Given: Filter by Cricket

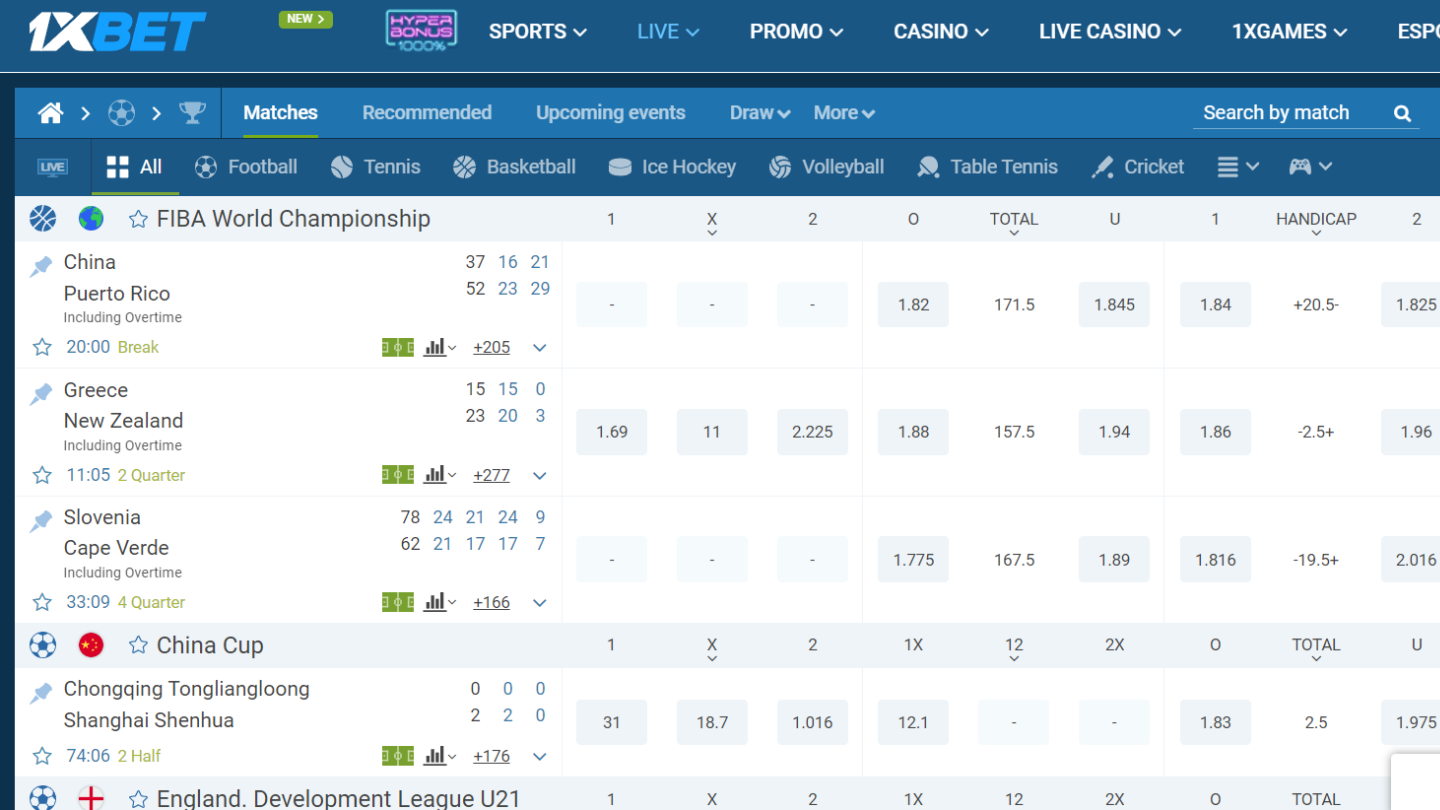Looking at the screenshot, I should coord(1138,167).
